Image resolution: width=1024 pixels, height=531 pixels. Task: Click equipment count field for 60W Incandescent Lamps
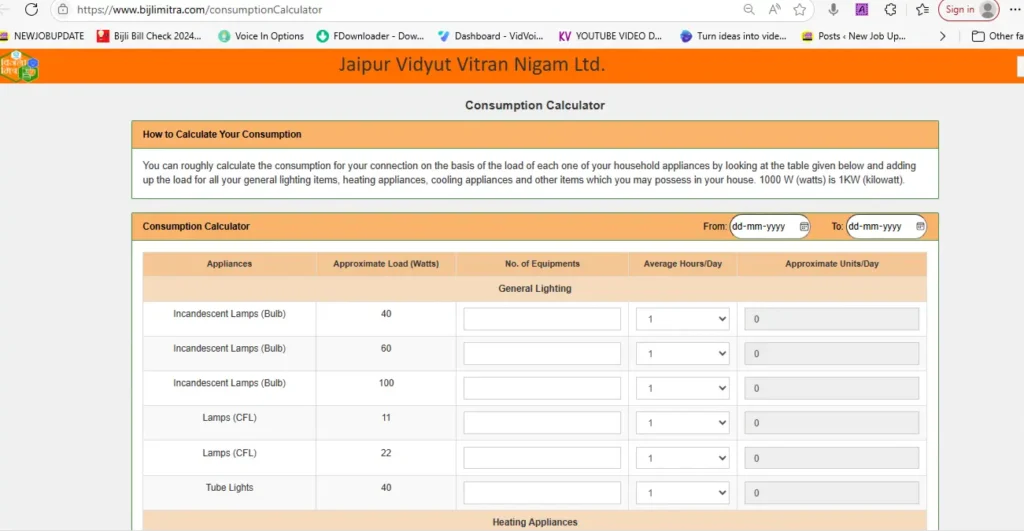pos(542,354)
